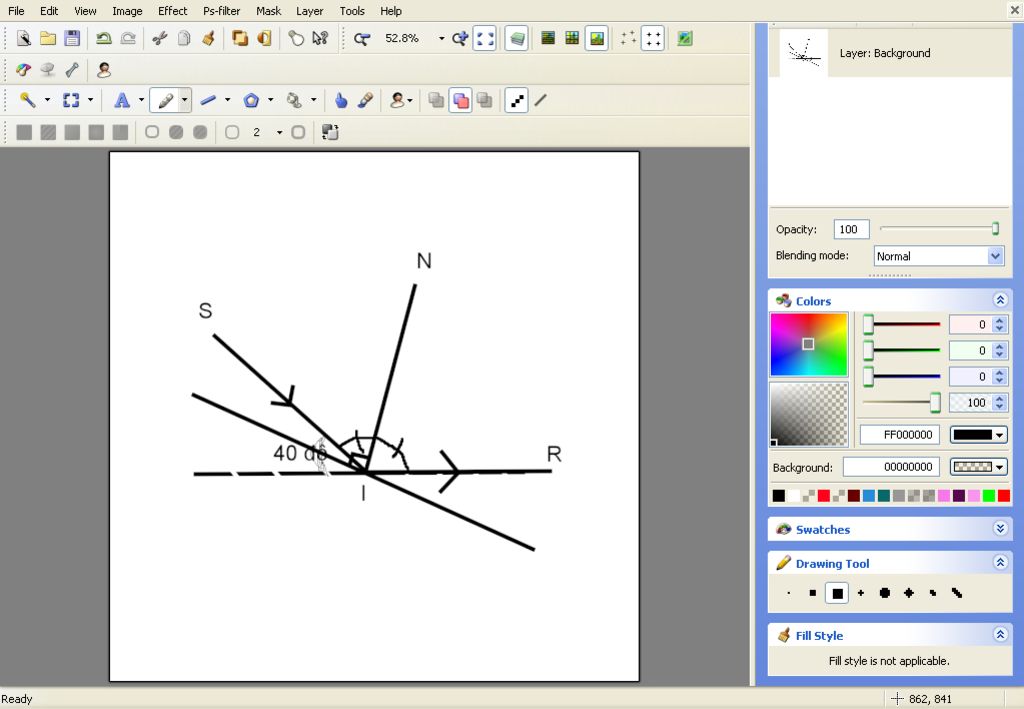Toggle the fit-to-window corners button
This screenshot has height=709, width=1024.
[485, 39]
